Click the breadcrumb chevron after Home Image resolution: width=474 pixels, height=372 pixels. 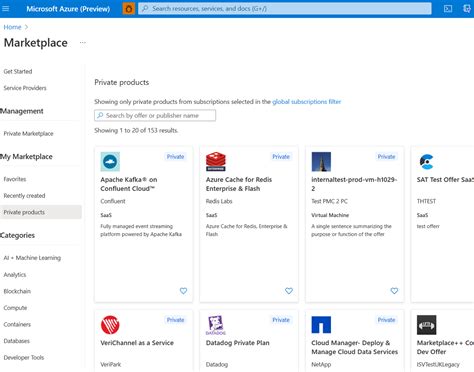[26, 27]
